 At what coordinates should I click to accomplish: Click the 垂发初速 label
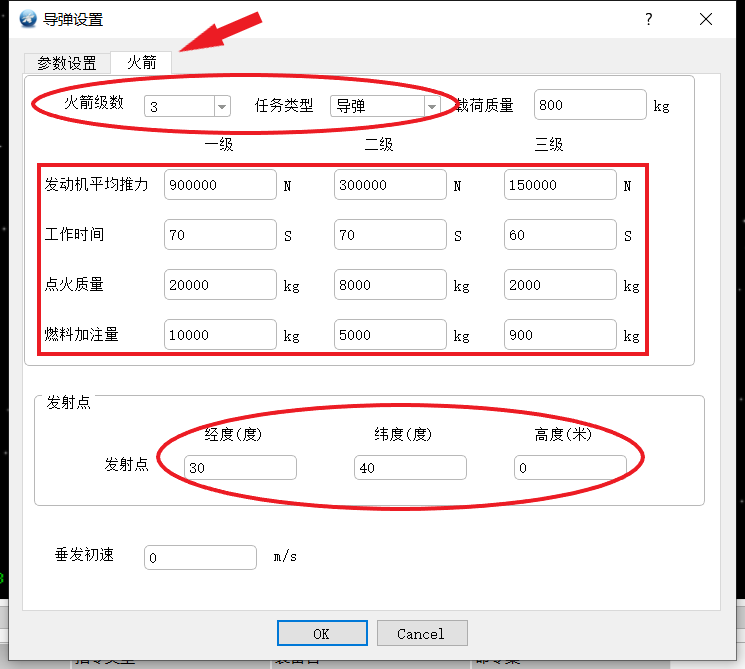tap(84, 554)
